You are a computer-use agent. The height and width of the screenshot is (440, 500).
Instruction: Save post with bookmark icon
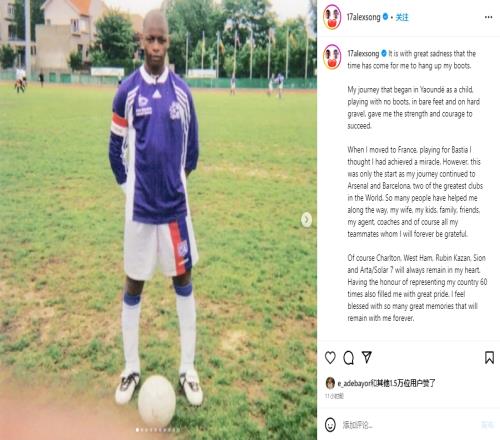point(489,357)
